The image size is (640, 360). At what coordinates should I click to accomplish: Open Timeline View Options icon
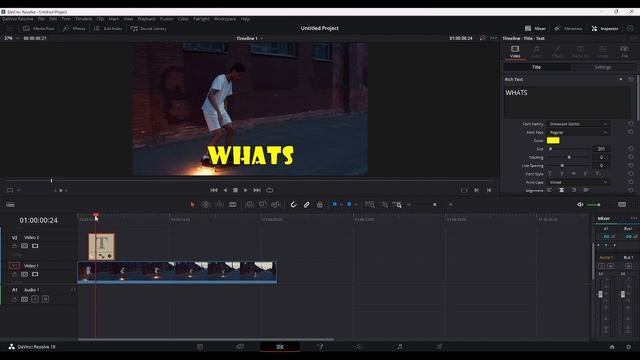10,204
